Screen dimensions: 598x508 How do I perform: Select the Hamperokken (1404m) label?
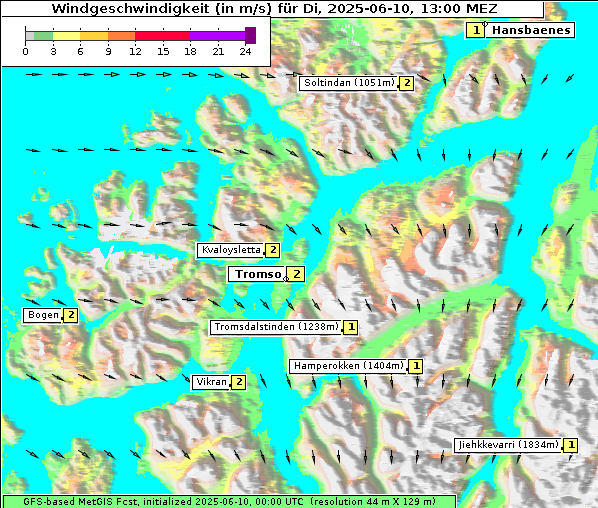[348, 366]
